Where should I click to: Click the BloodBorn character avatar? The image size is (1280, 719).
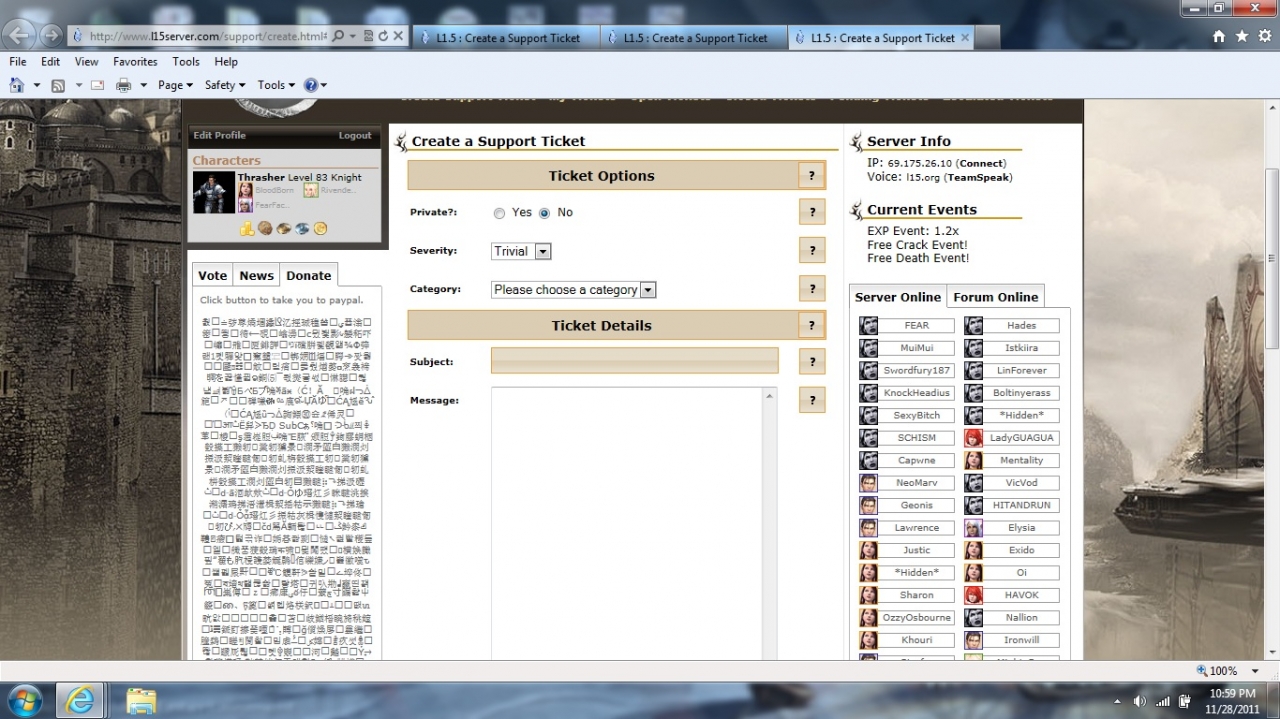(245, 190)
